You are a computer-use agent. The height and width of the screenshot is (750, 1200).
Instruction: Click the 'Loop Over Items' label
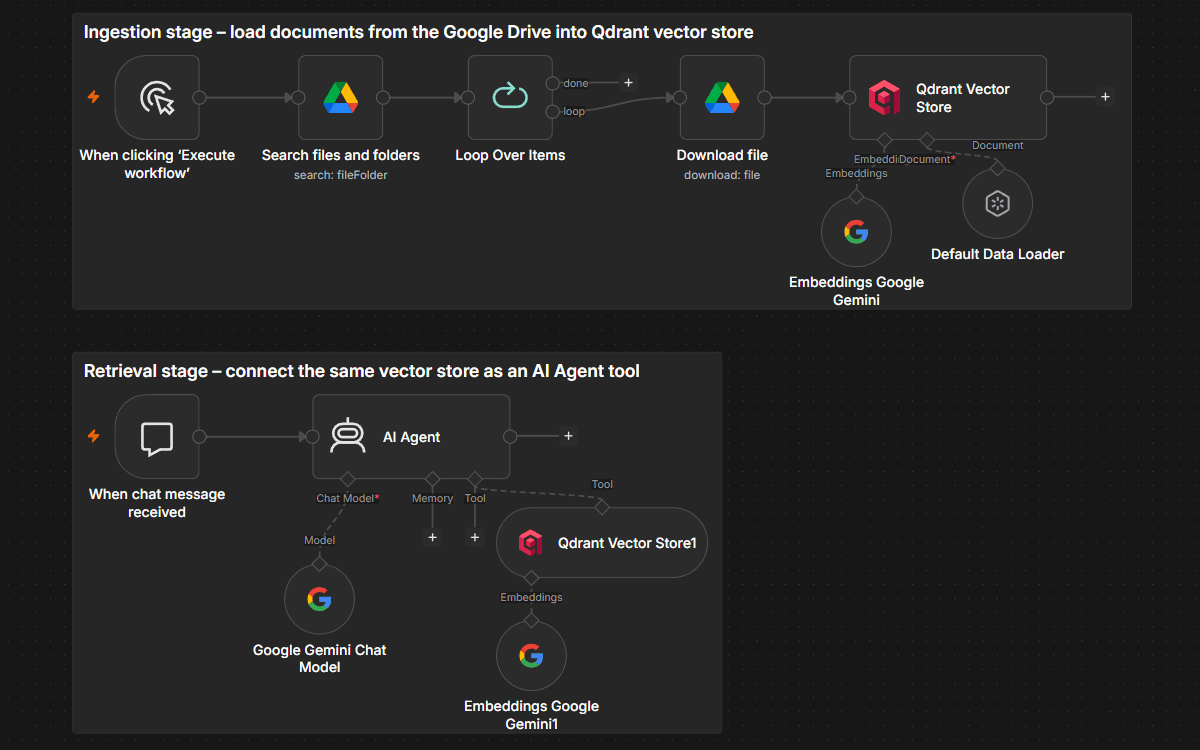pyautogui.click(x=510, y=155)
